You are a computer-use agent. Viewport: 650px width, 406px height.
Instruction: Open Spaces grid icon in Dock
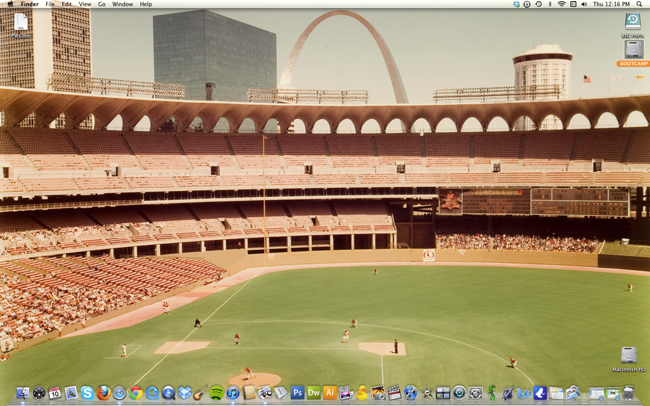click(443, 392)
